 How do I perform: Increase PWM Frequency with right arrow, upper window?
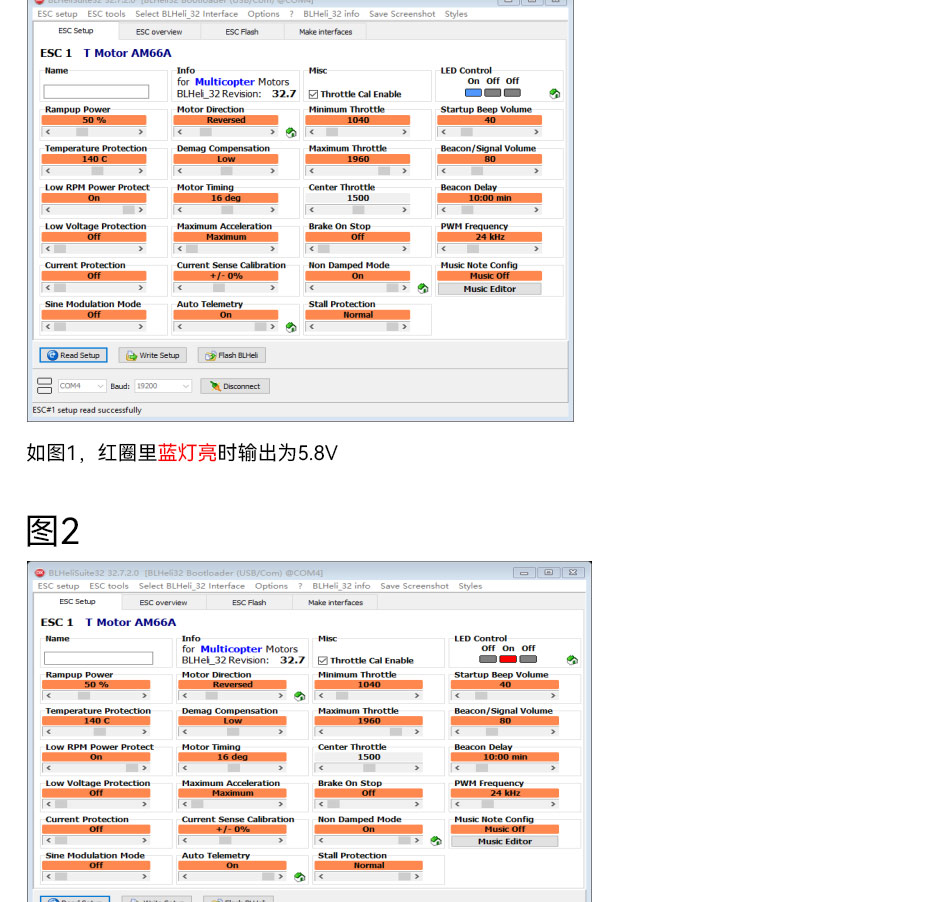pos(537,249)
